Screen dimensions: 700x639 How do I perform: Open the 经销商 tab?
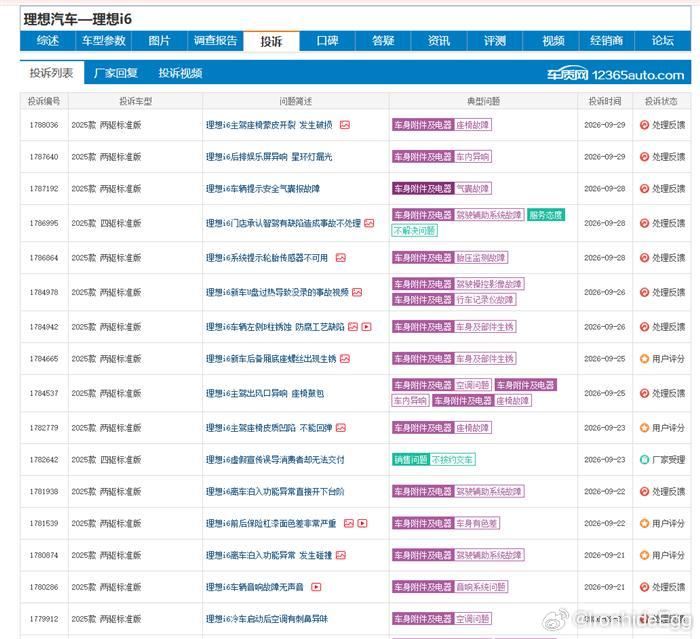(606, 41)
